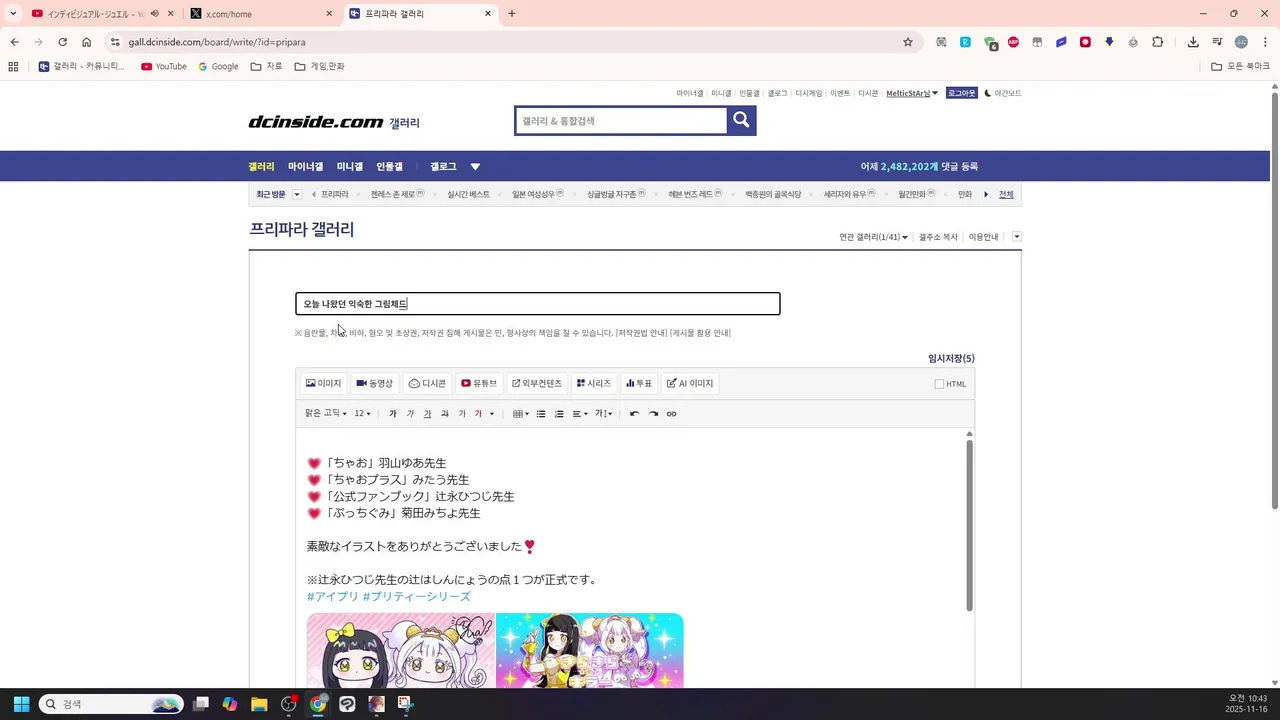1280x720 pixels.
Task: Toggle underline text formatting
Action: [427, 414]
